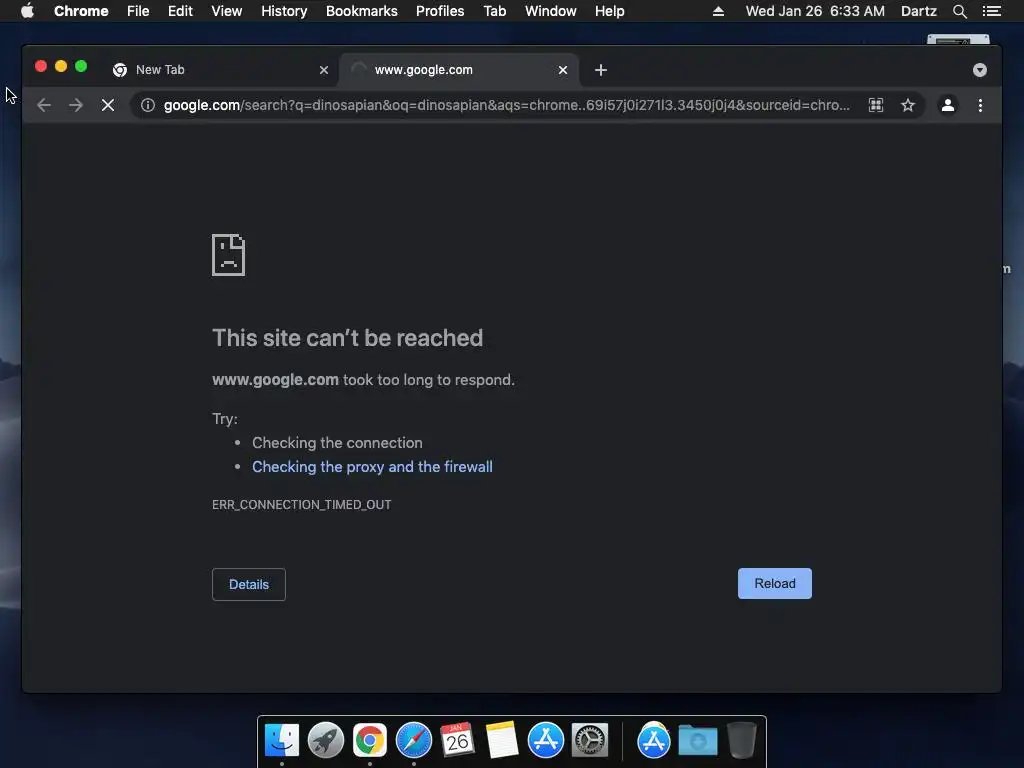The image size is (1024, 768).
Task: Click the eject icon in menu bar
Action: [718, 11]
